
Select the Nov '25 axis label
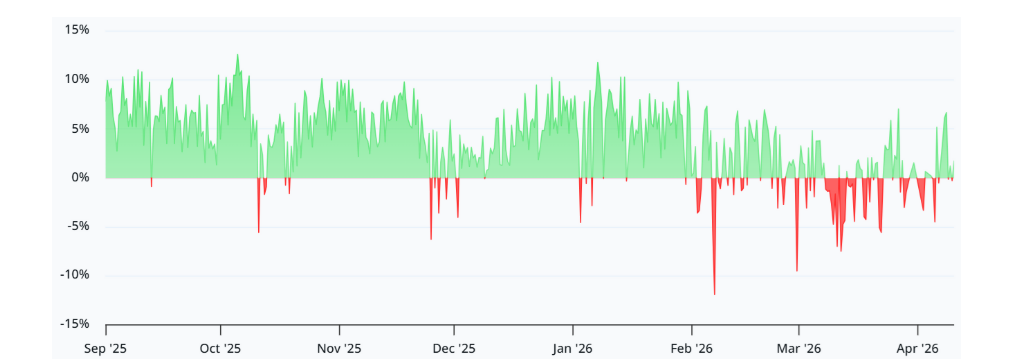(x=339, y=349)
